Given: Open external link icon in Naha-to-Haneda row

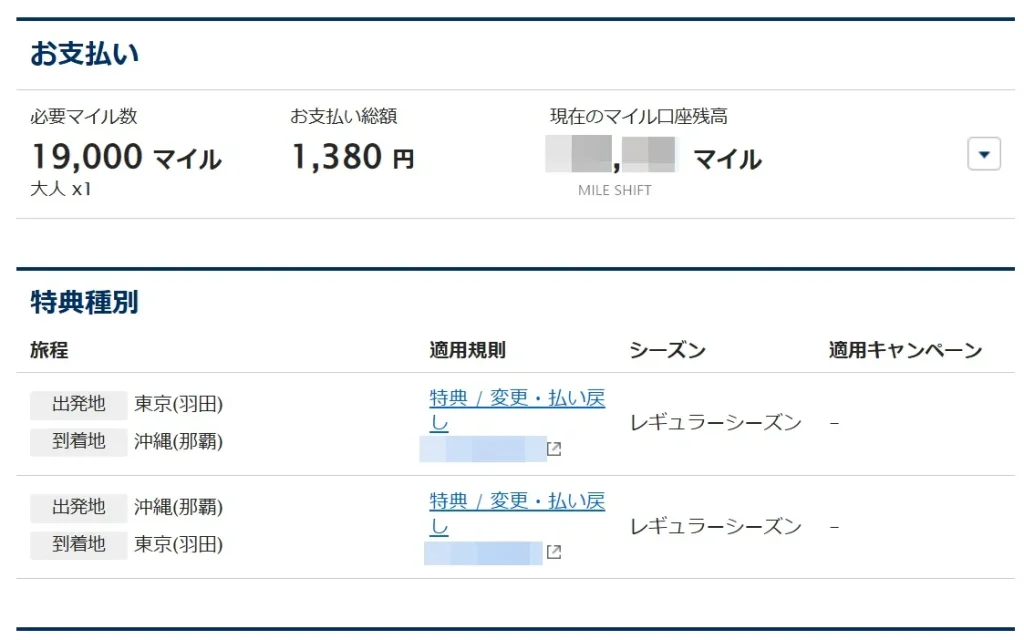Looking at the screenshot, I should click(x=554, y=552).
